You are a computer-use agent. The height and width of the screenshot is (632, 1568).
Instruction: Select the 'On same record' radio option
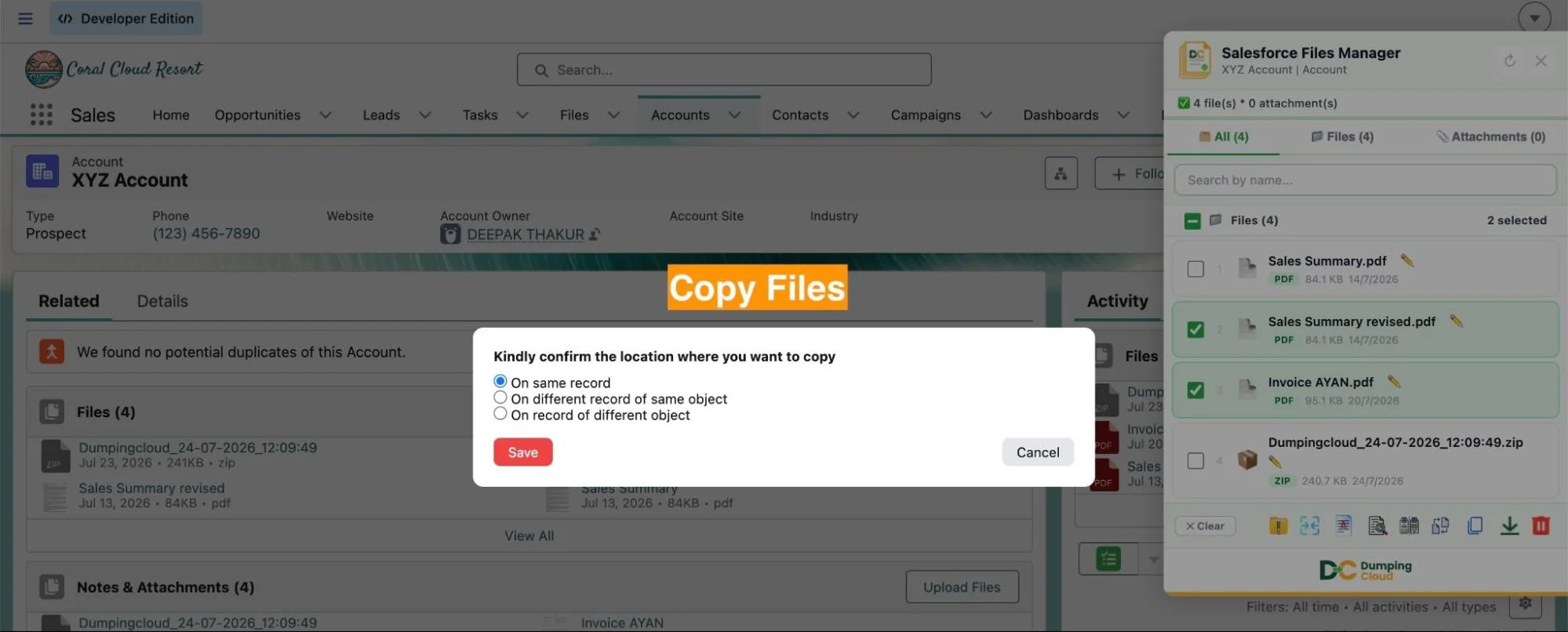point(500,381)
